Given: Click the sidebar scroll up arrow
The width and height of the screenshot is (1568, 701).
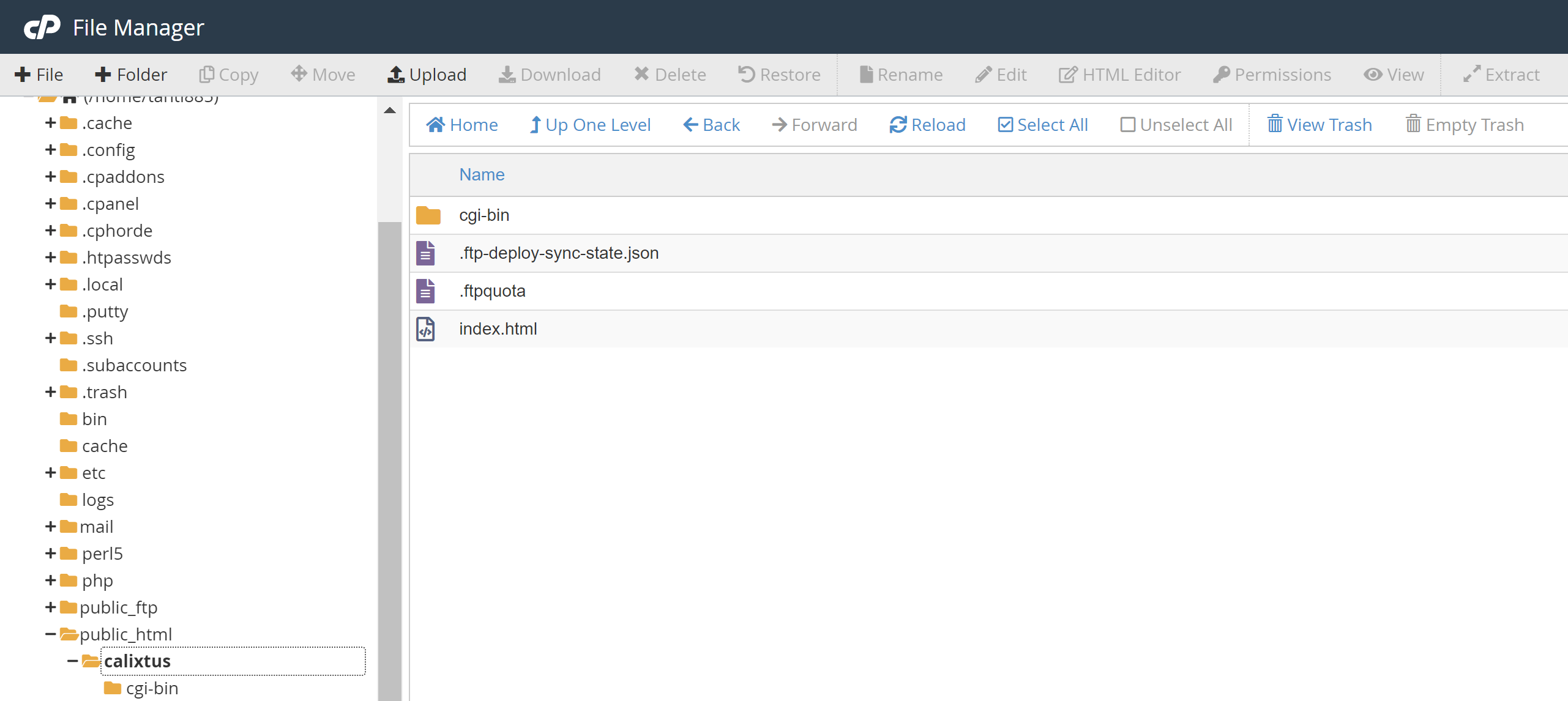Looking at the screenshot, I should tap(389, 111).
